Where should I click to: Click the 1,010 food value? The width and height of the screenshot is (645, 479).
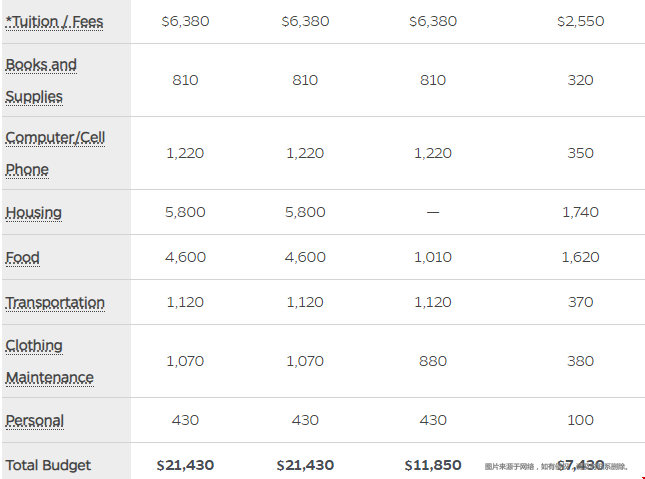pyautogui.click(x=433, y=257)
